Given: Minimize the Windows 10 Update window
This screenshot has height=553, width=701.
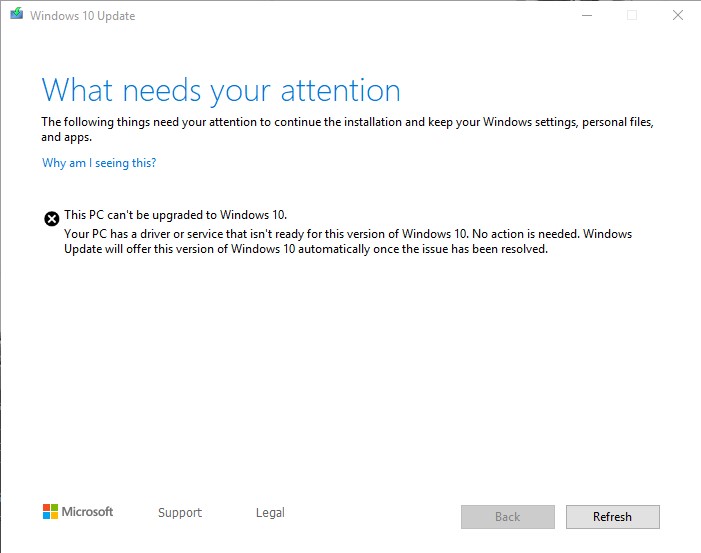Looking at the screenshot, I should pyautogui.click(x=584, y=15).
